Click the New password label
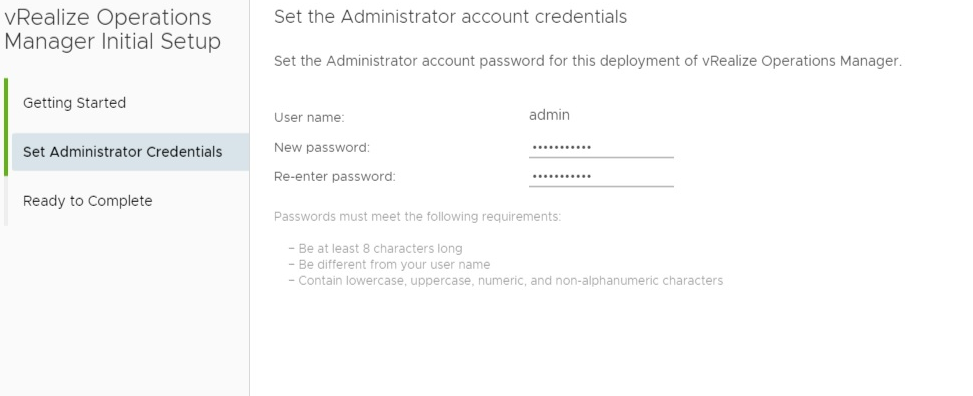Screen dimensions: 973x396 321,148
